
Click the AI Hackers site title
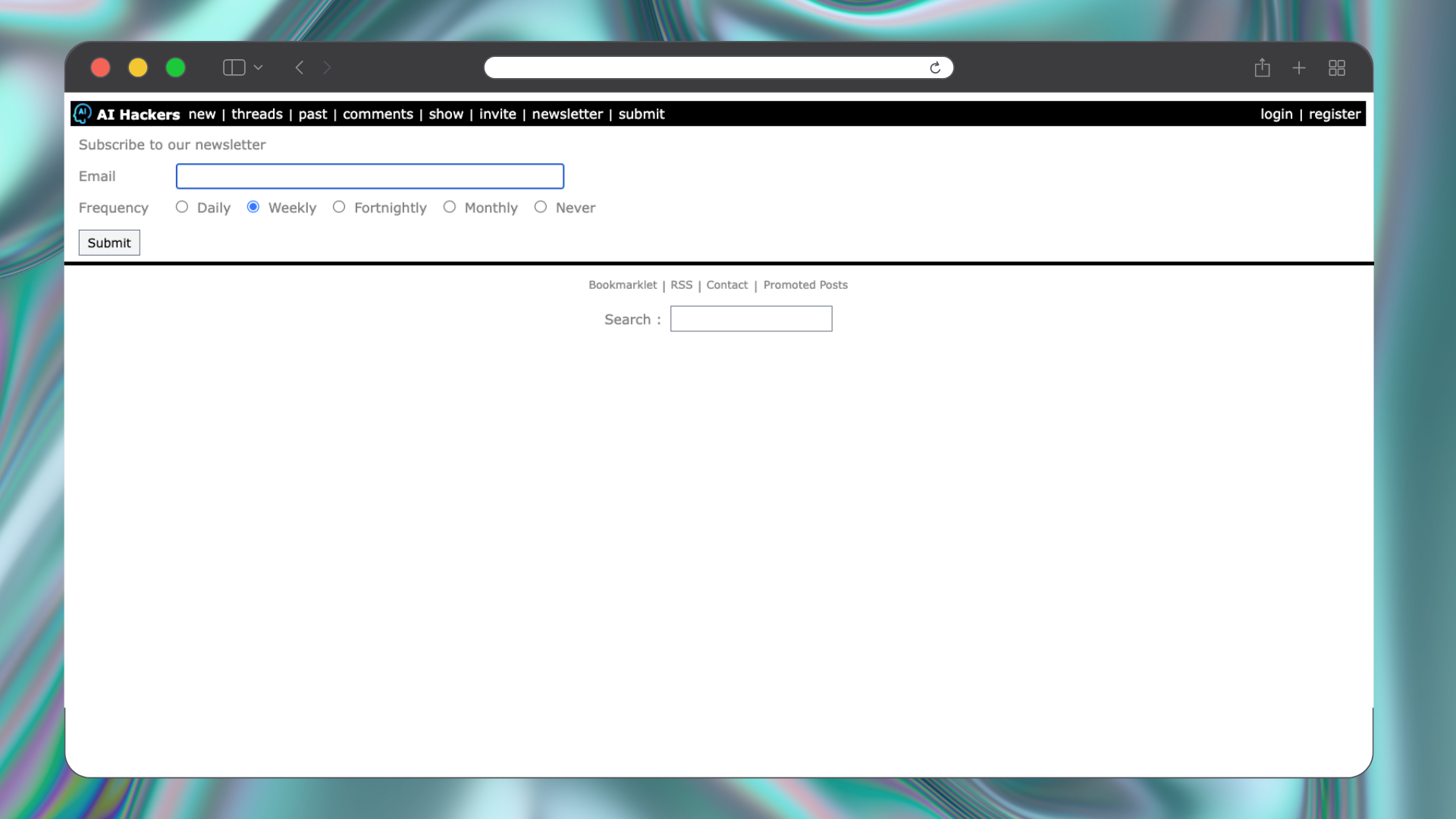(138, 115)
